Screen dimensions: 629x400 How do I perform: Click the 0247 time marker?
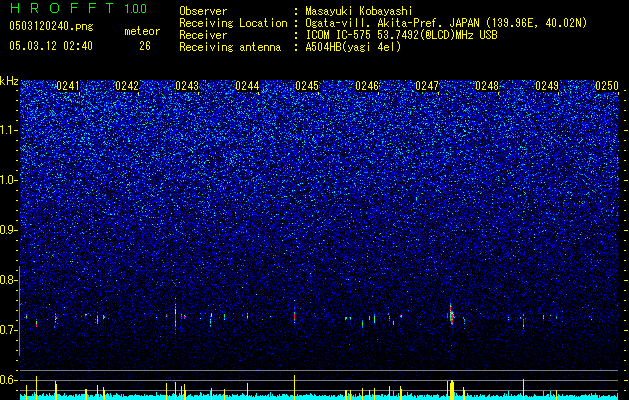click(427, 86)
